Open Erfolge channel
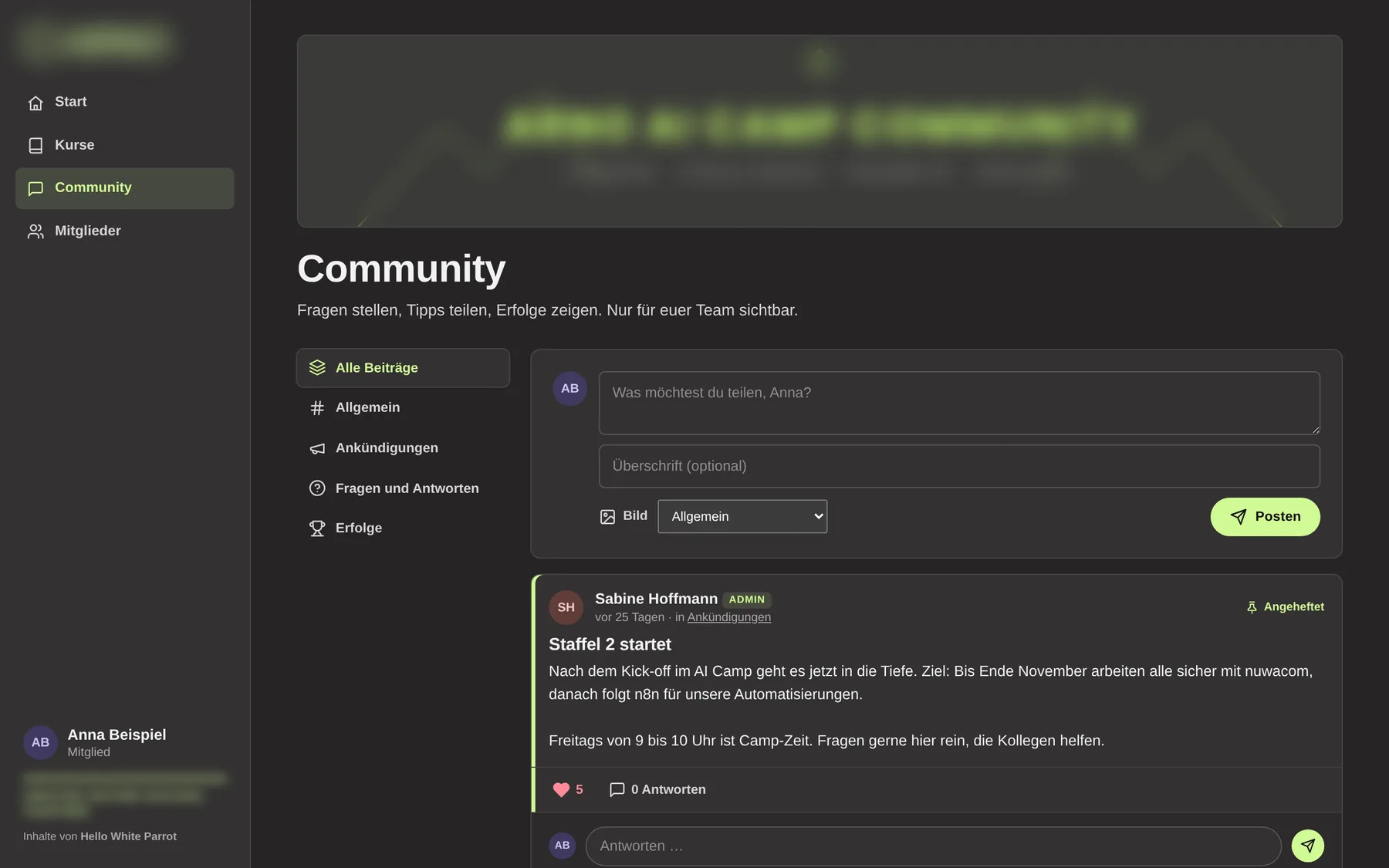This screenshot has width=1389, height=868. [403, 528]
